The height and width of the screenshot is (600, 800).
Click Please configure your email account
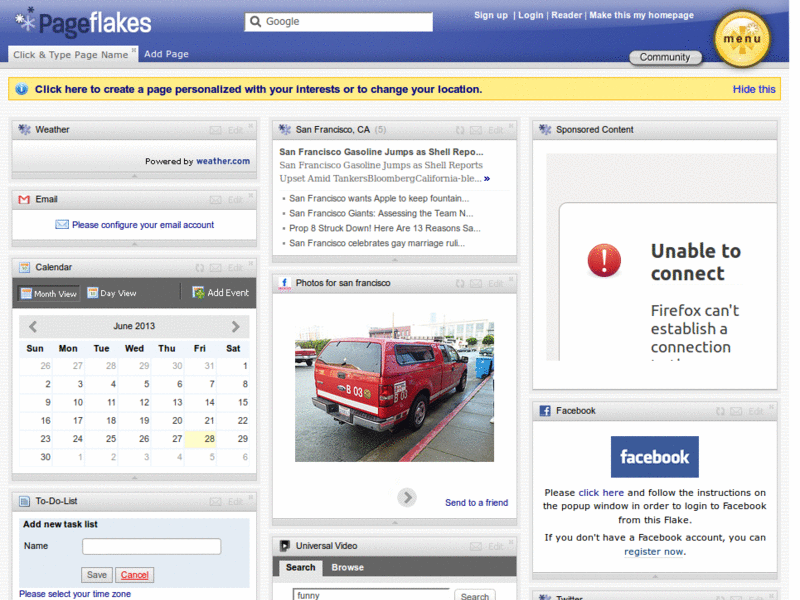143,225
